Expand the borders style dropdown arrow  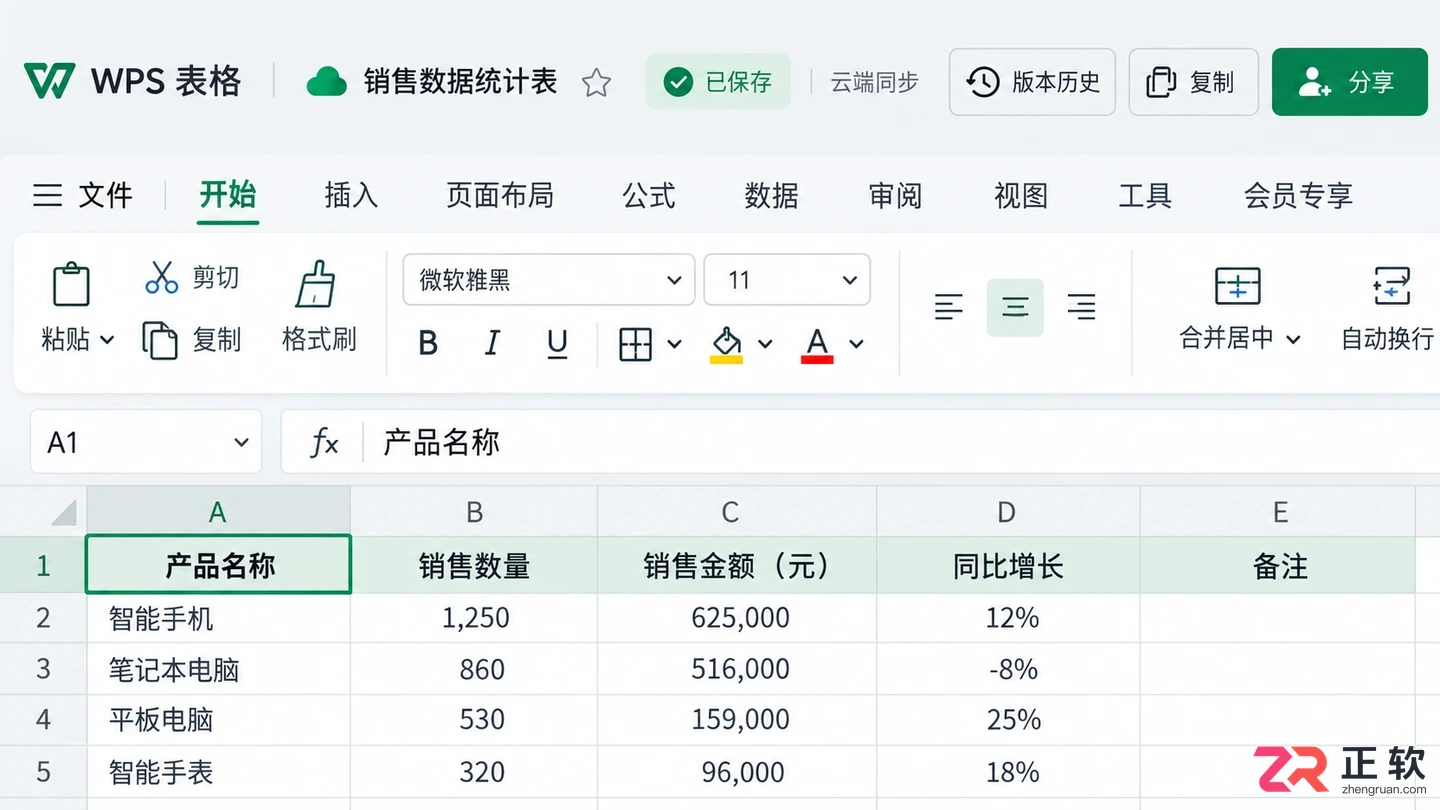click(675, 344)
